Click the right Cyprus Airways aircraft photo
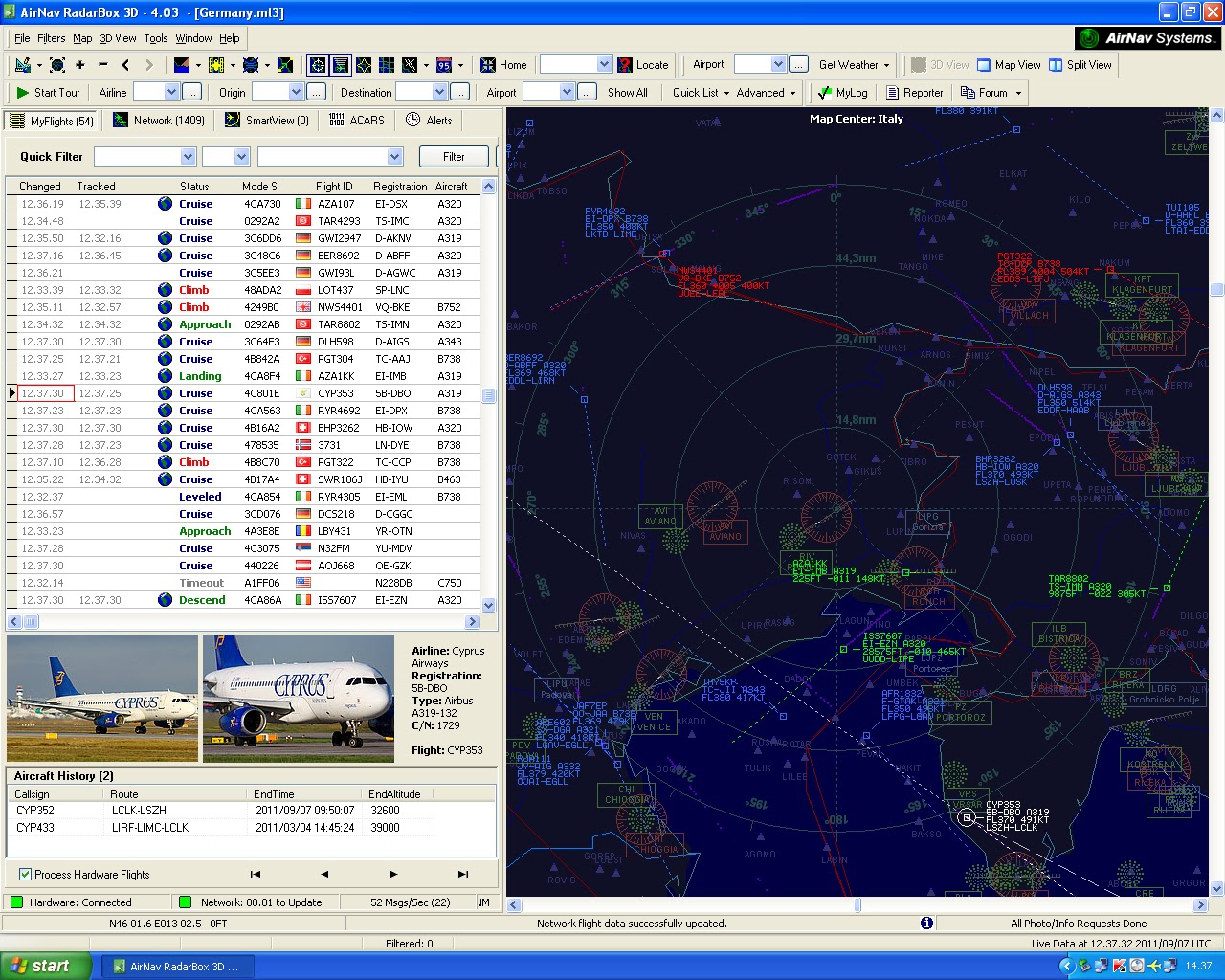1225x980 pixels. (x=299, y=699)
